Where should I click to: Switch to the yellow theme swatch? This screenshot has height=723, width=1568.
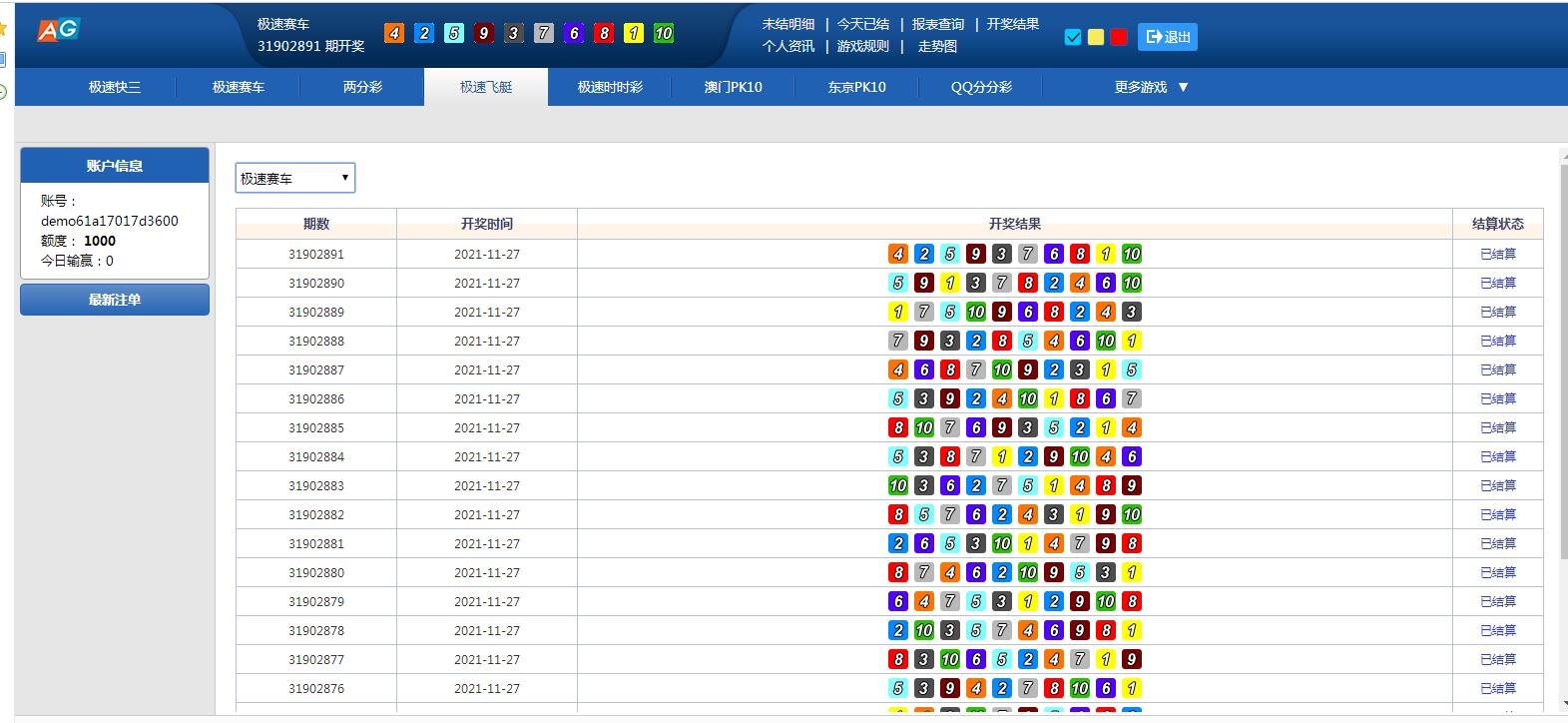pos(1096,37)
